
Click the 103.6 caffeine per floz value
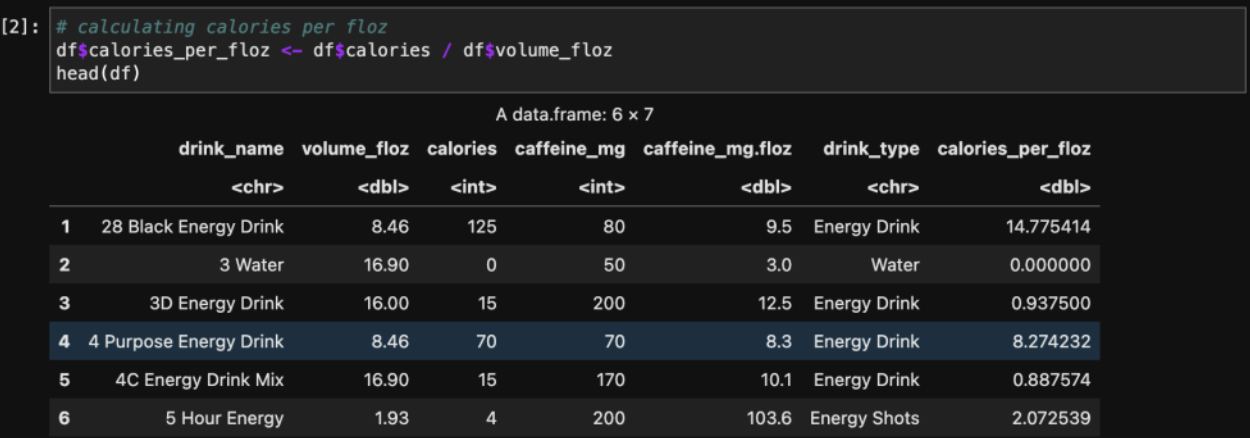(x=769, y=419)
